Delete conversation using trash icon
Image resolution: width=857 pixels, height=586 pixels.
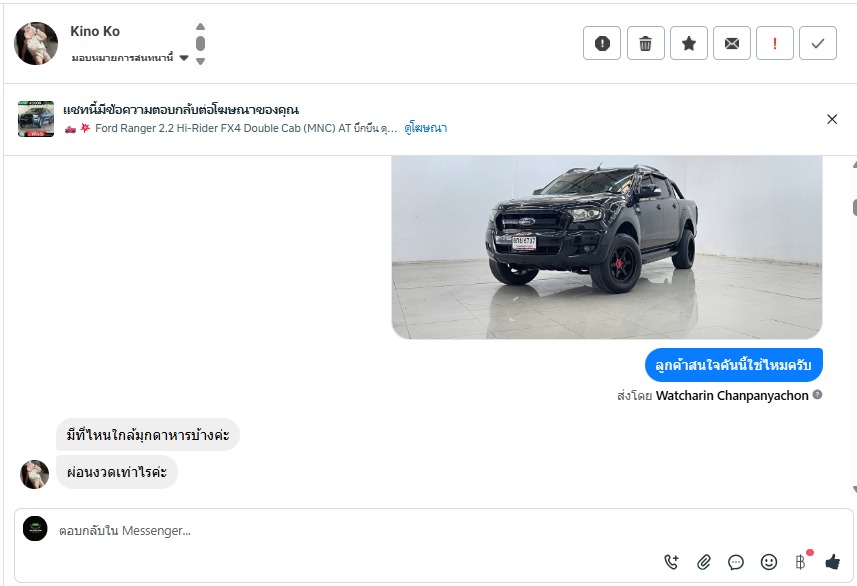click(x=645, y=43)
